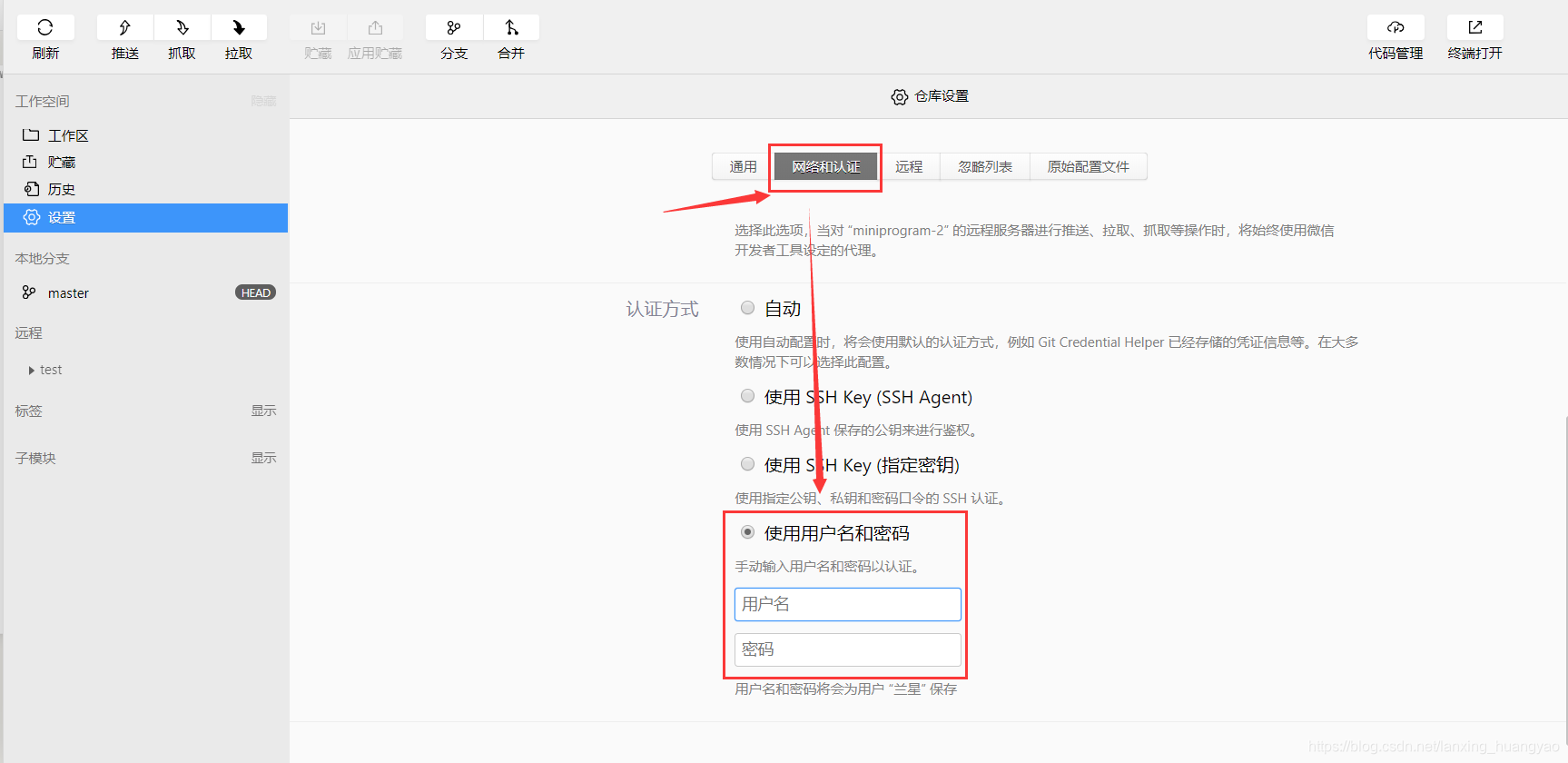The image size is (1568, 763).
Task: Open 贮藏 stash entry in sidebar
Action: (x=145, y=163)
